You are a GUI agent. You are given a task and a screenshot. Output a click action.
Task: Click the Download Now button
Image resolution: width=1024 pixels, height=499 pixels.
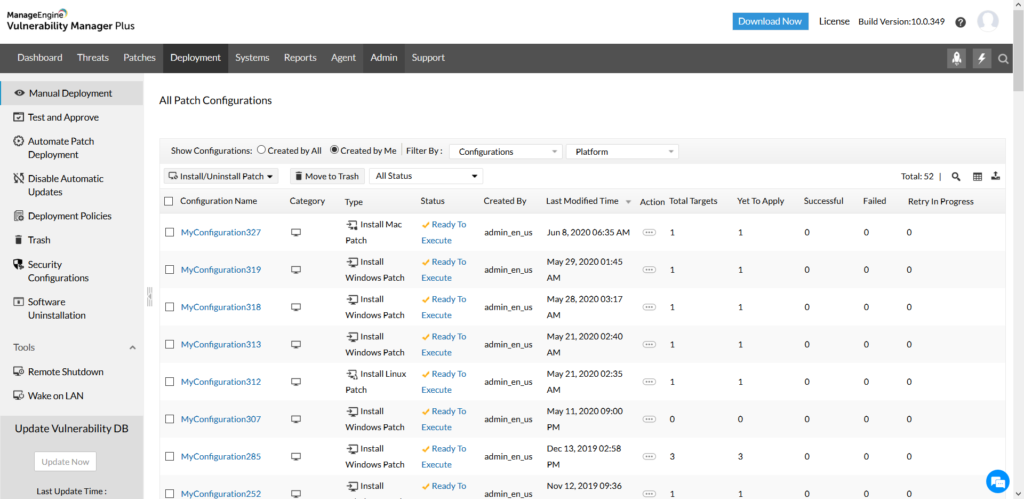[x=770, y=21]
